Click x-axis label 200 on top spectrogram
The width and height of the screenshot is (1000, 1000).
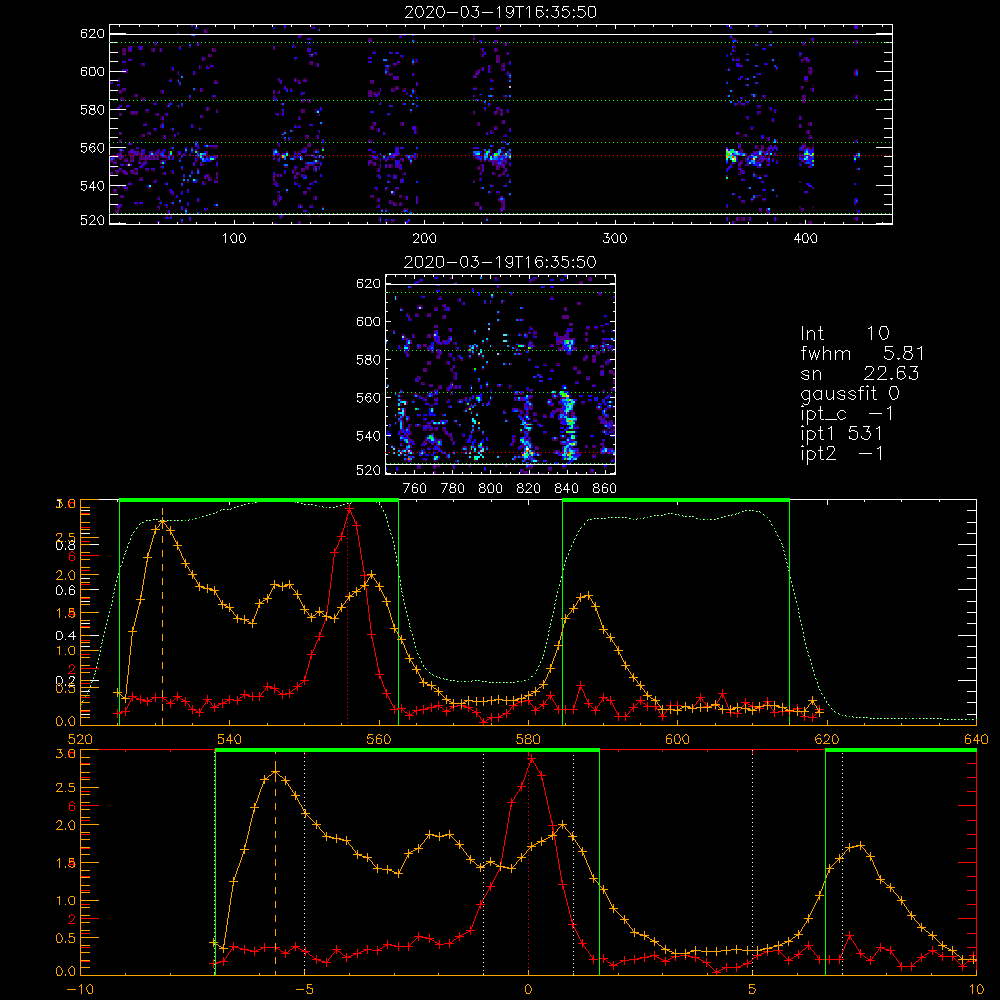point(424,239)
